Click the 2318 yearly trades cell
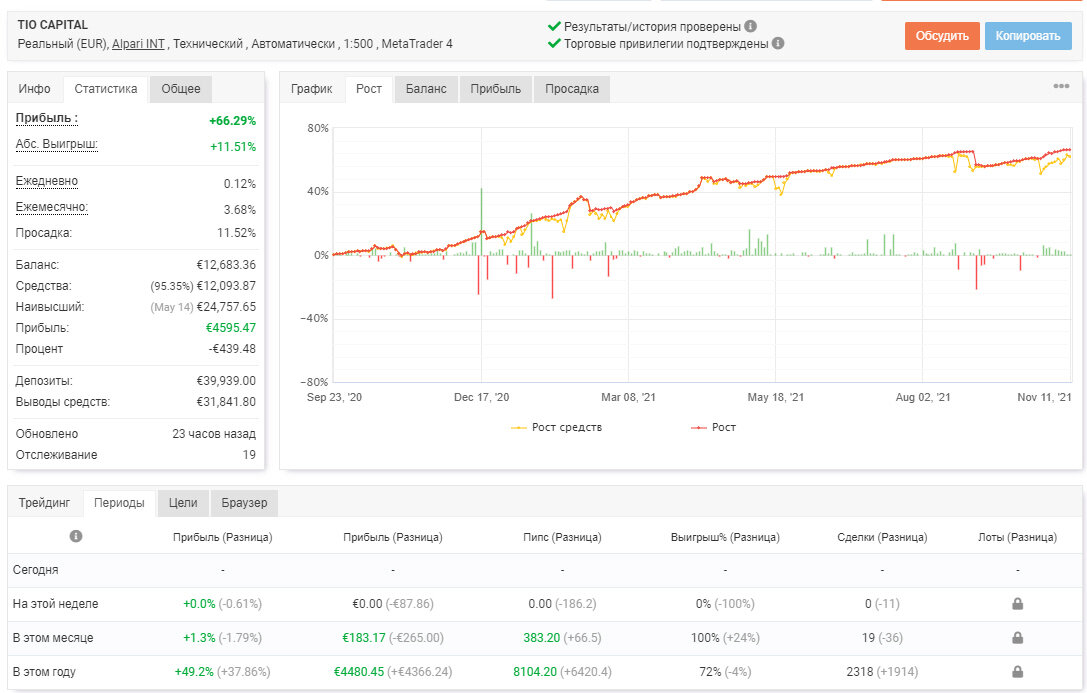Viewport: 1087px width, 693px height. pos(882,672)
